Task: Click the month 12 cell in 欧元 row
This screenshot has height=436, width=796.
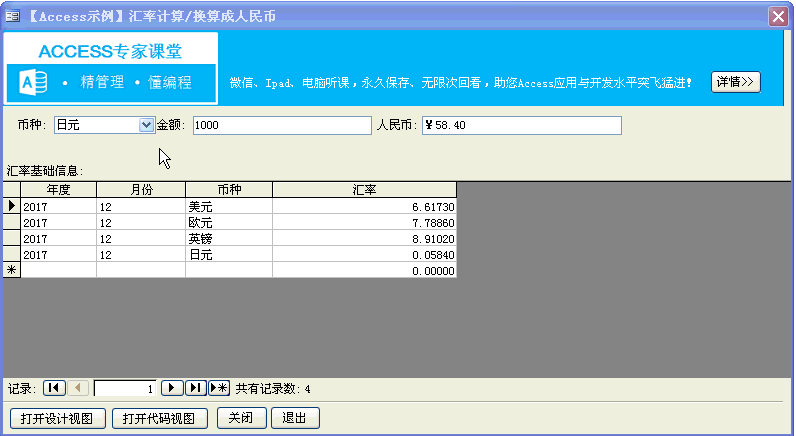Action: tap(141, 222)
